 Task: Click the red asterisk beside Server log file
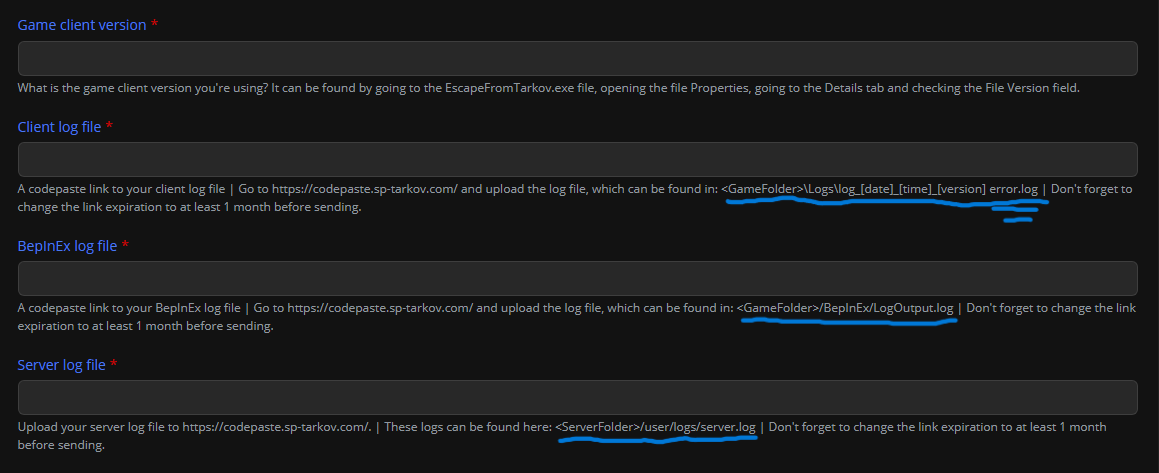[114, 364]
